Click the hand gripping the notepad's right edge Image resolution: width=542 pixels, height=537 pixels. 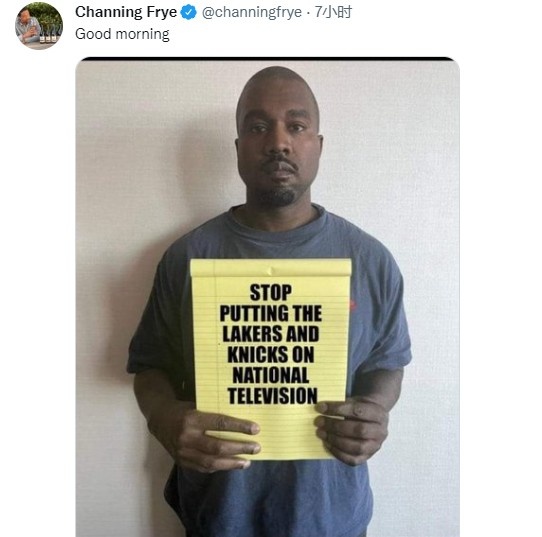coord(351,430)
